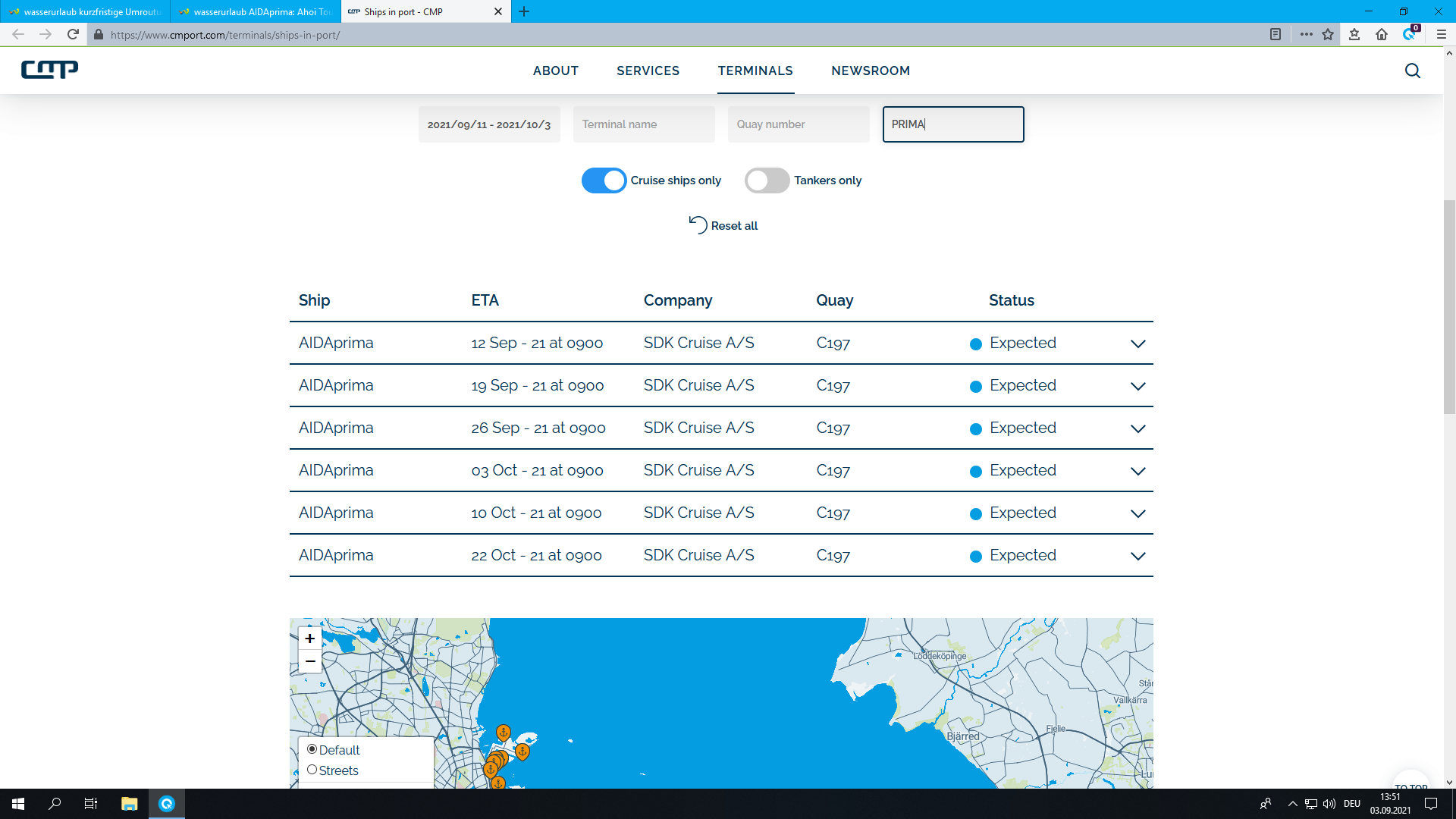
Task: Open the volume control in tray
Action: pyautogui.click(x=1329, y=804)
